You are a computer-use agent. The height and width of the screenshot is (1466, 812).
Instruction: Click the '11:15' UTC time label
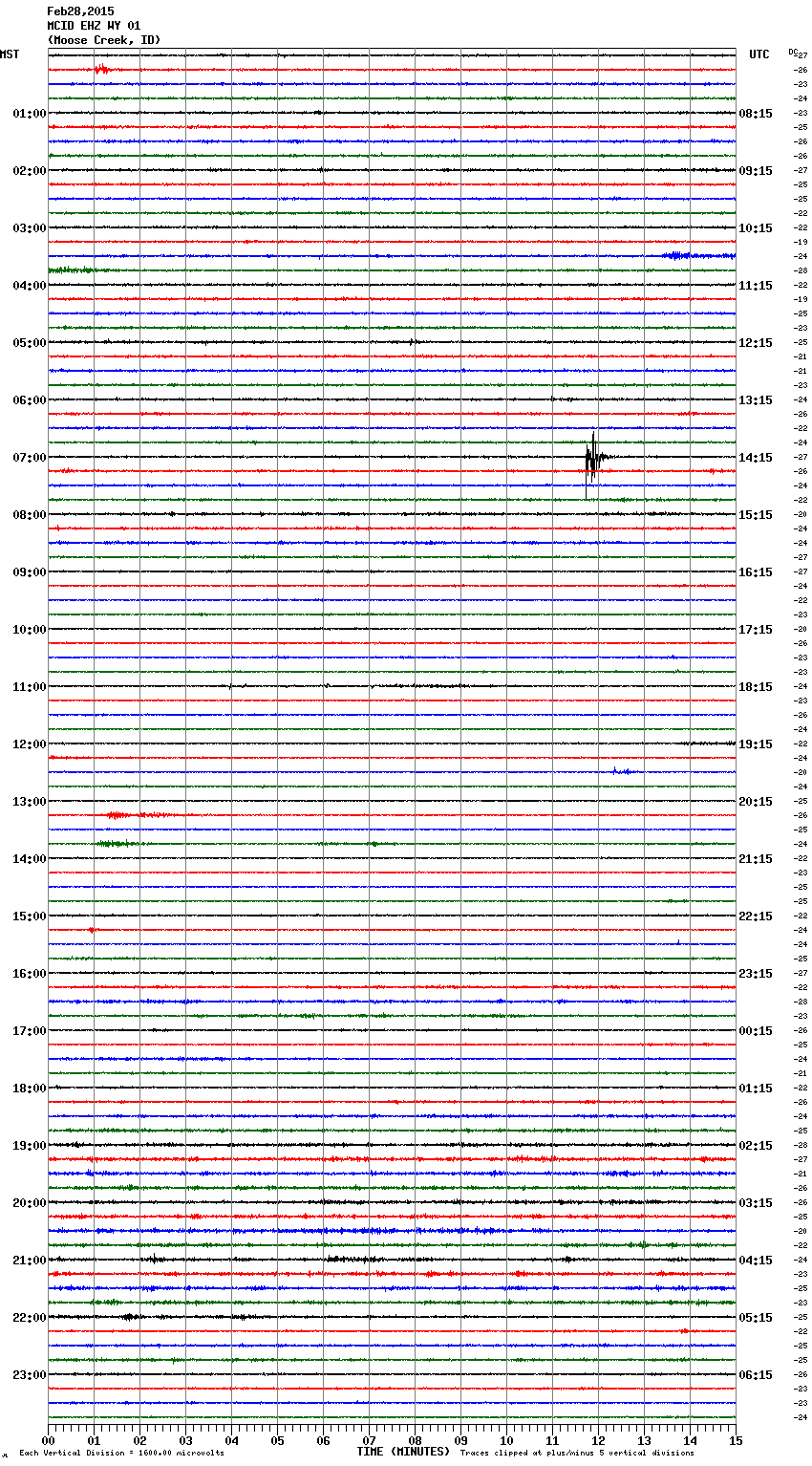click(756, 286)
